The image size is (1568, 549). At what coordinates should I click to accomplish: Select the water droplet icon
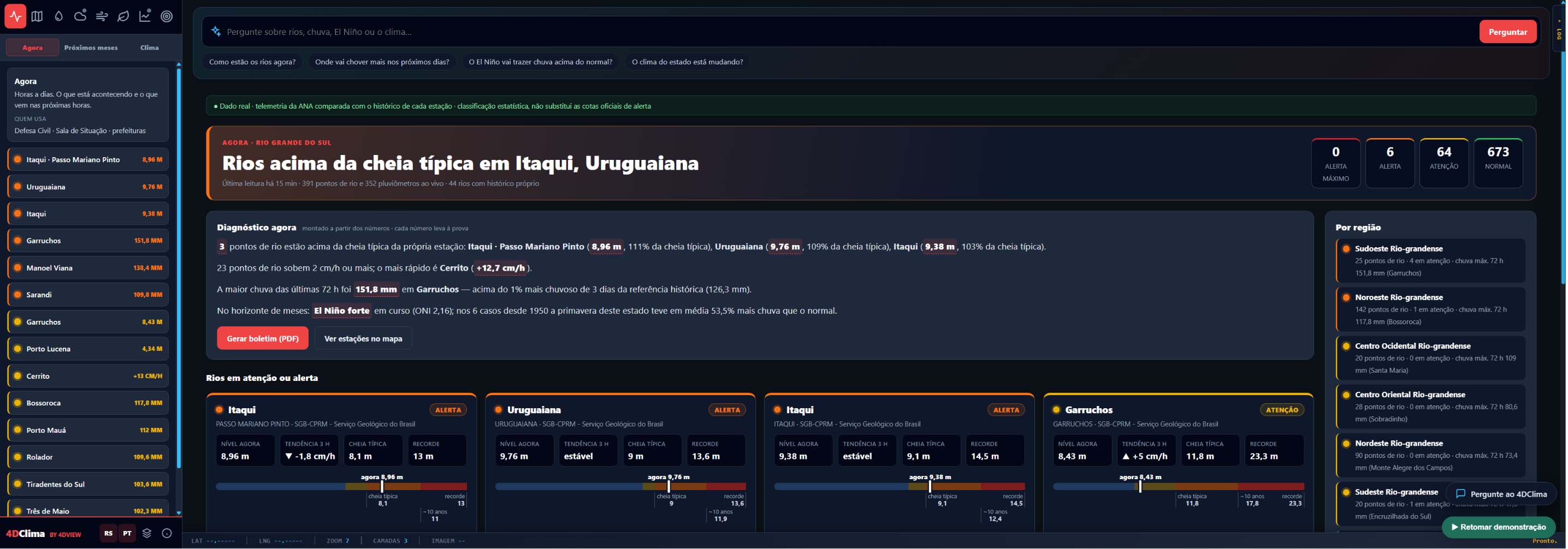point(58,16)
